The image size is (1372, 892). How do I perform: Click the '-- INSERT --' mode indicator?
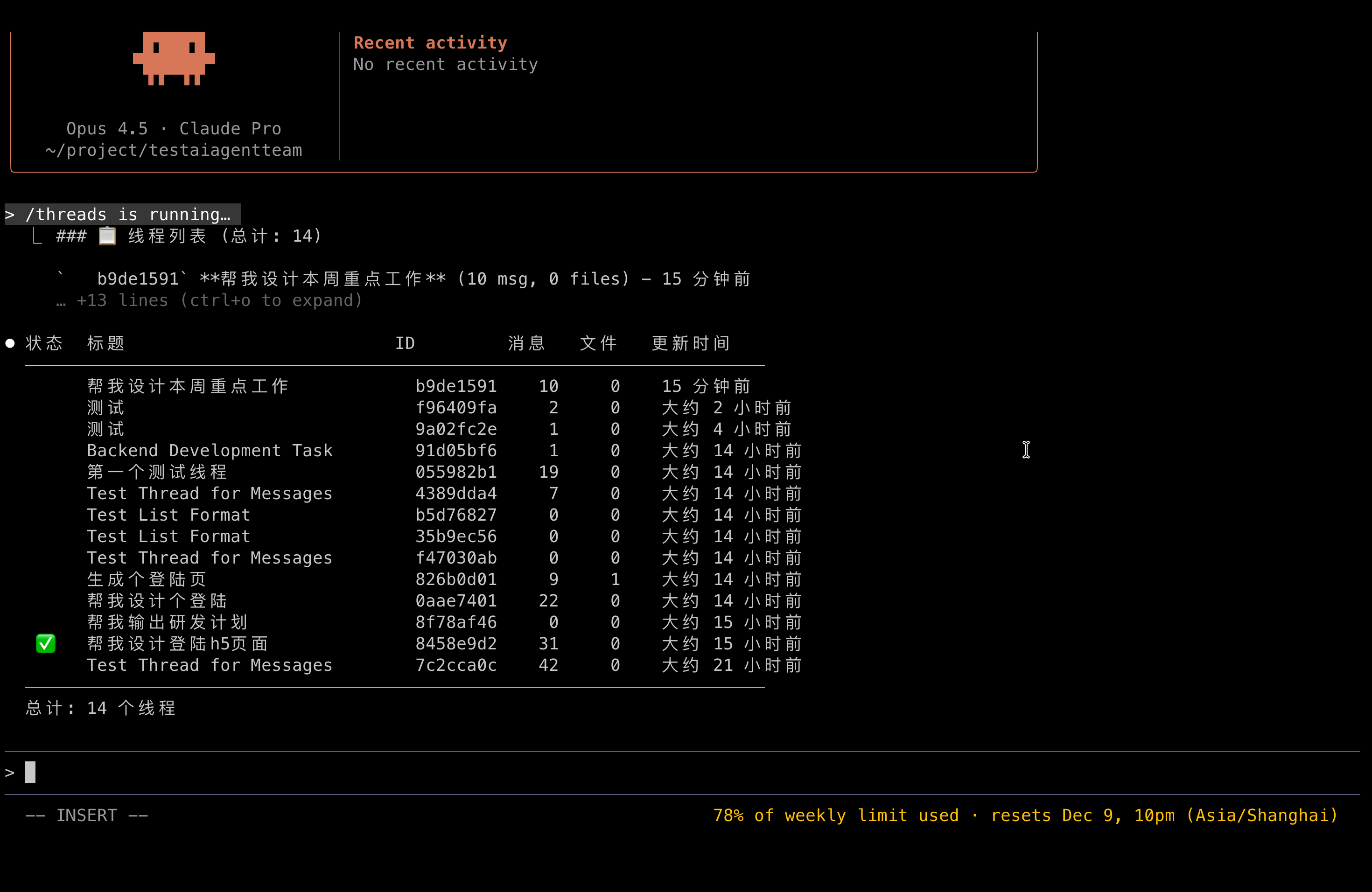click(86, 815)
